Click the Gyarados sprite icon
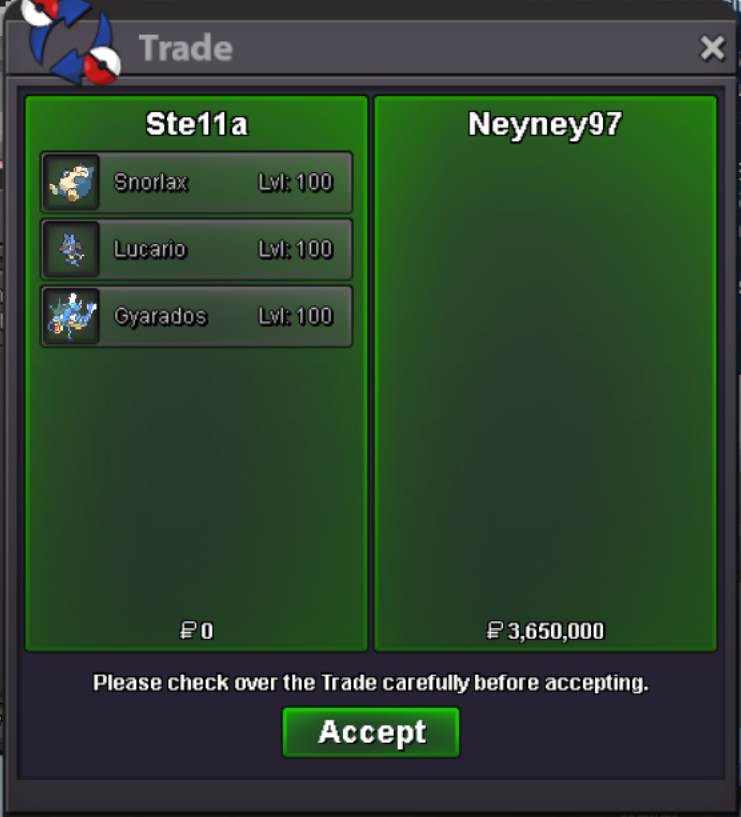Screen dimensions: 741x817 click(x=71, y=316)
